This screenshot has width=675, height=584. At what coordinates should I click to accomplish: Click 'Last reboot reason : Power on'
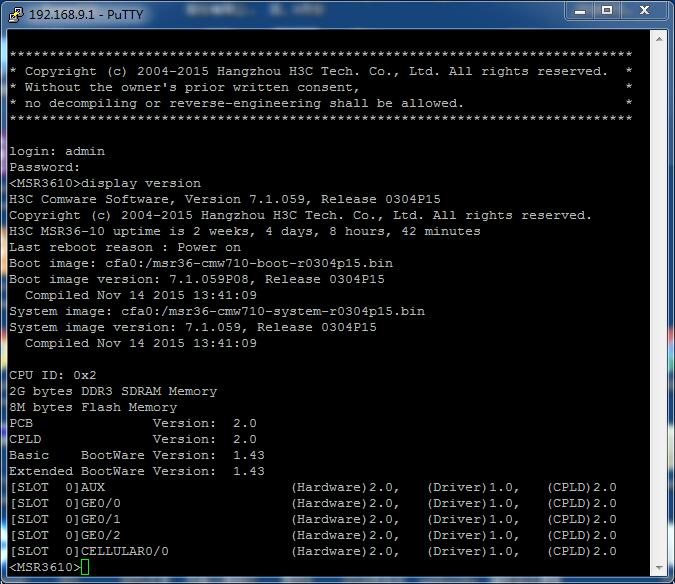[x=125, y=247]
